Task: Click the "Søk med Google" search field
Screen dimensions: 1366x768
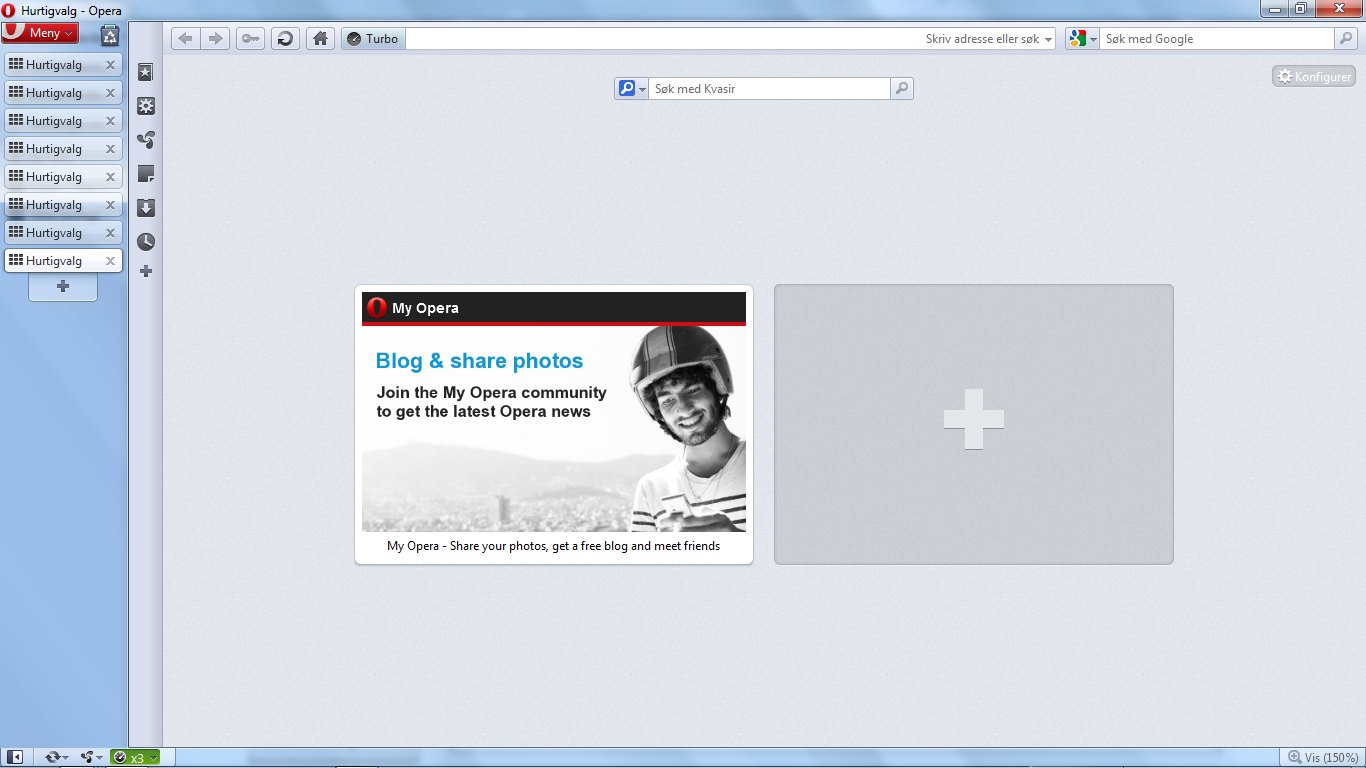Action: pyautogui.click(x=1217, y=39)
